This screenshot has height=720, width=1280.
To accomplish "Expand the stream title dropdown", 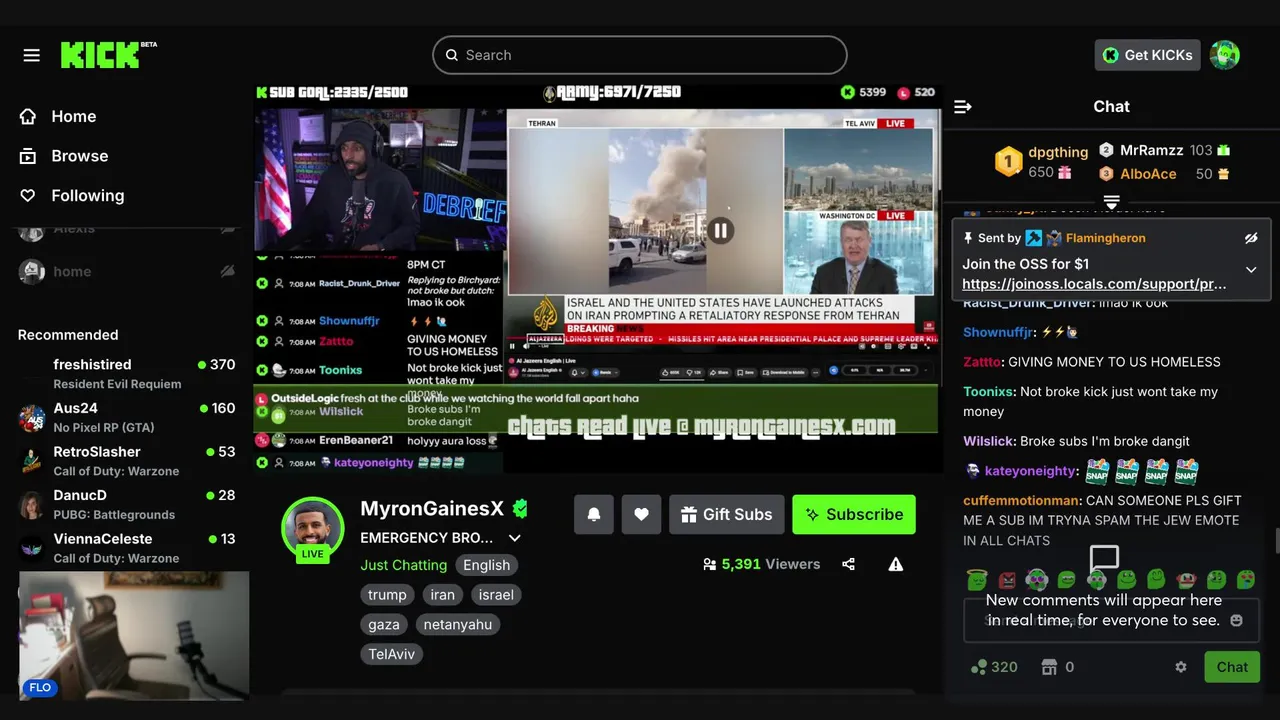I will click(515, 538).
